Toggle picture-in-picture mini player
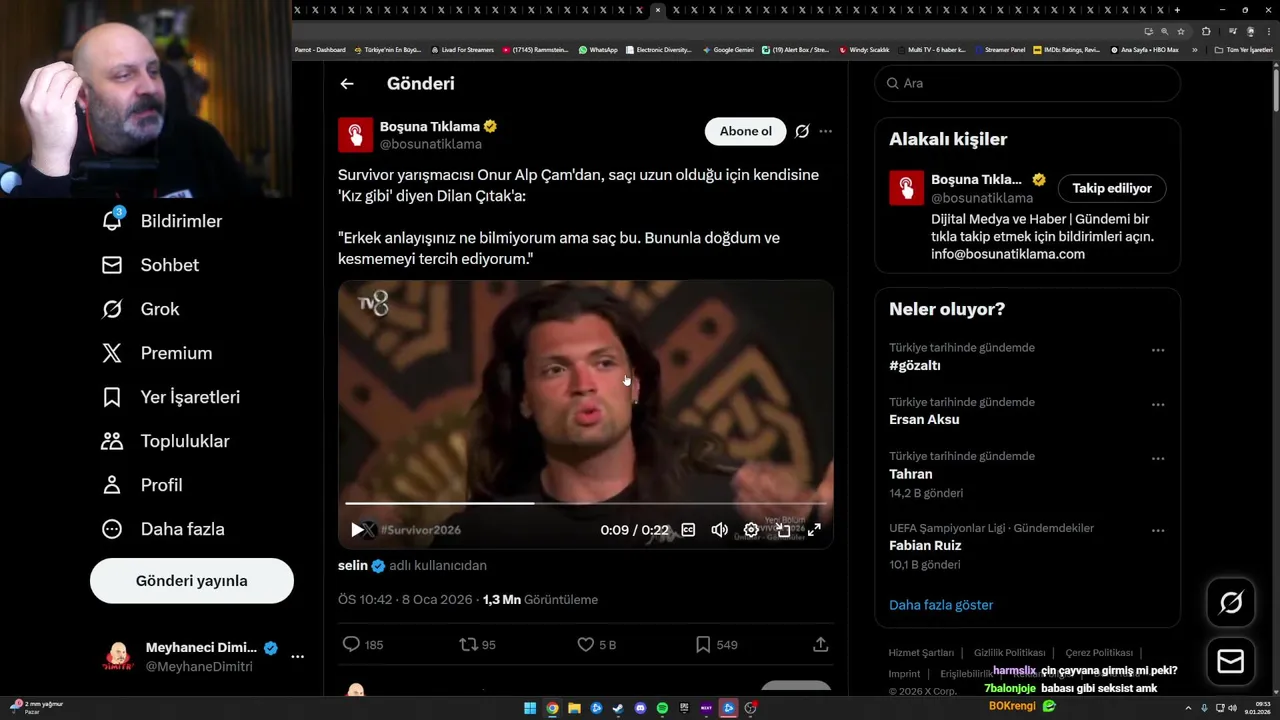 click(783, 530)
